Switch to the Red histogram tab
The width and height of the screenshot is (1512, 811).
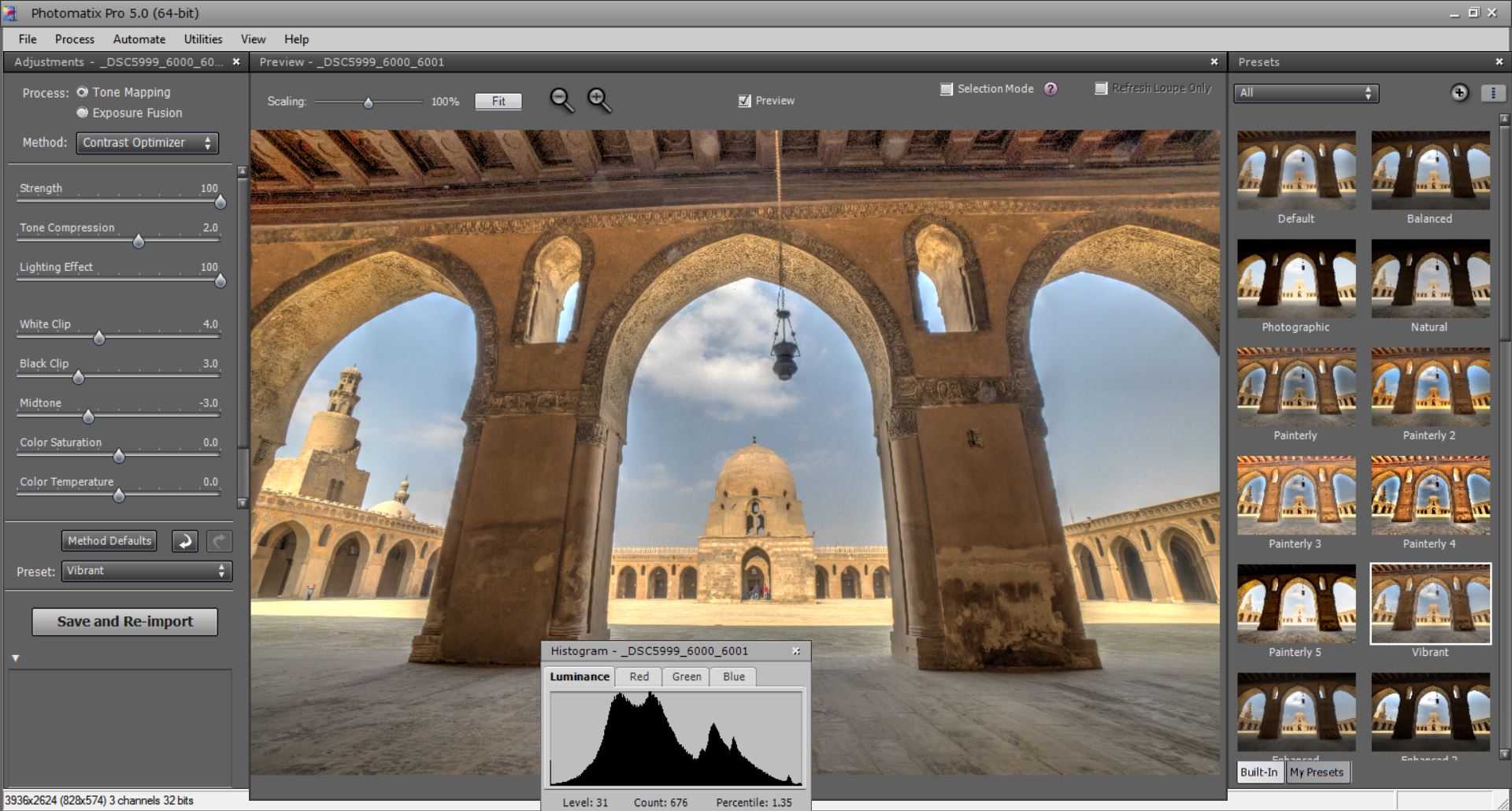[x=639, y=676]
